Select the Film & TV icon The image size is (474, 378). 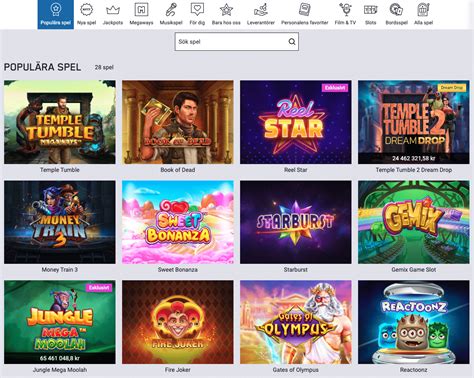[x=345, y=10]
